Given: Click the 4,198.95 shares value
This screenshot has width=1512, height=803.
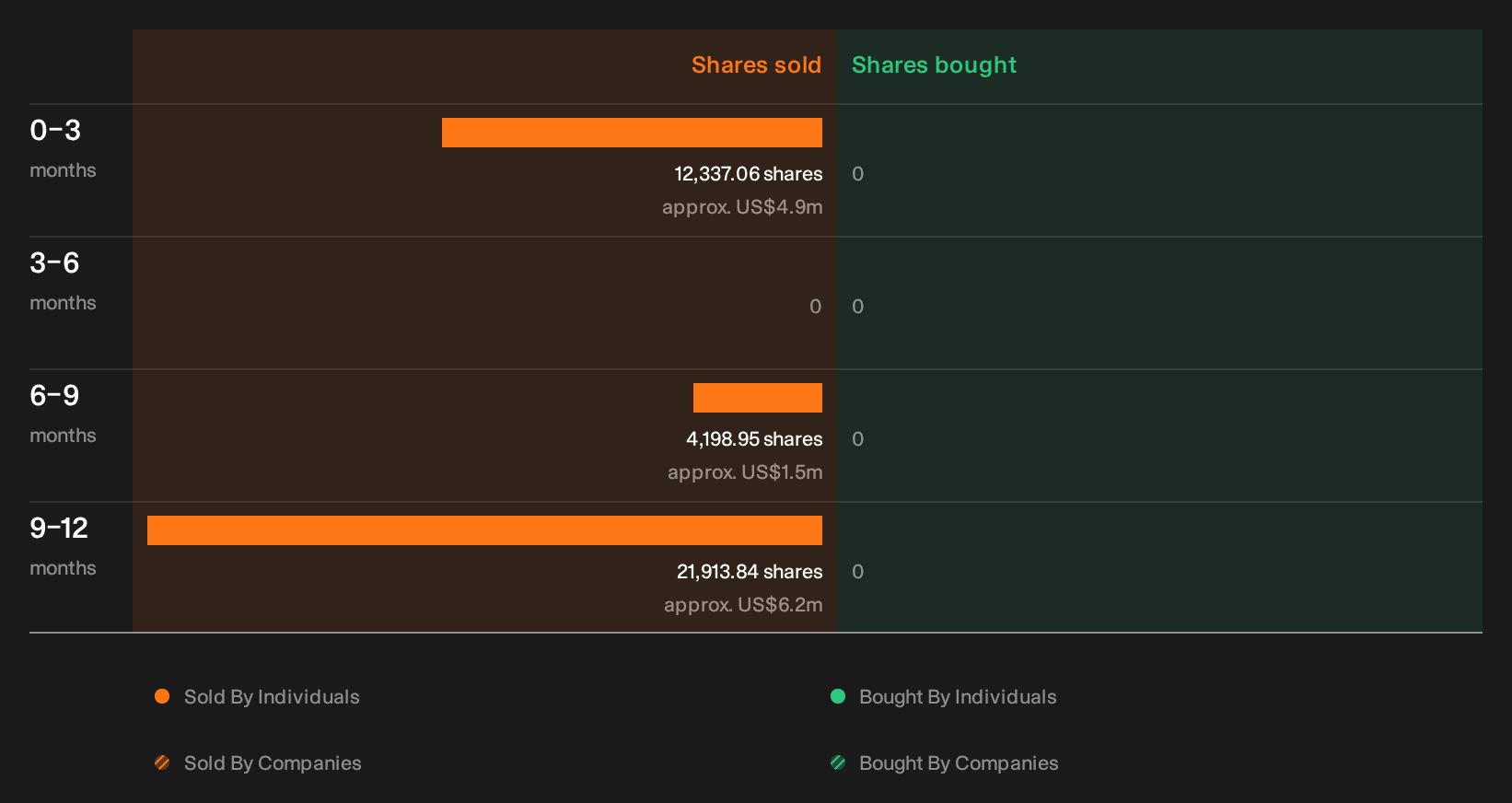Looking at the screenshot, I should pyautogui.click(x=754, y=439).
